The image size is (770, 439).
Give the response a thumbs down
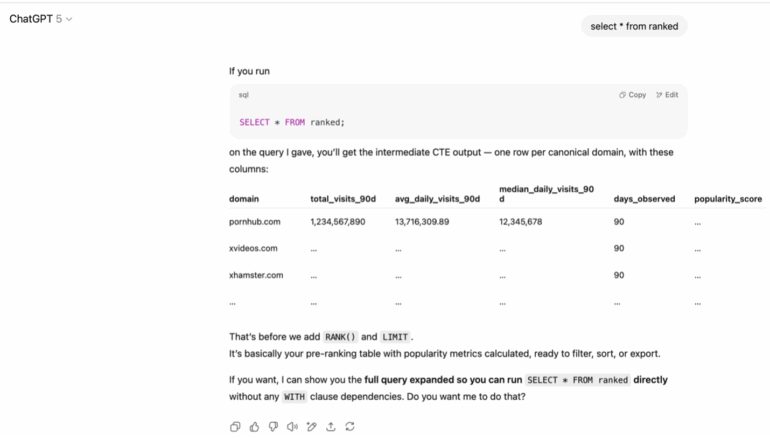273,427
